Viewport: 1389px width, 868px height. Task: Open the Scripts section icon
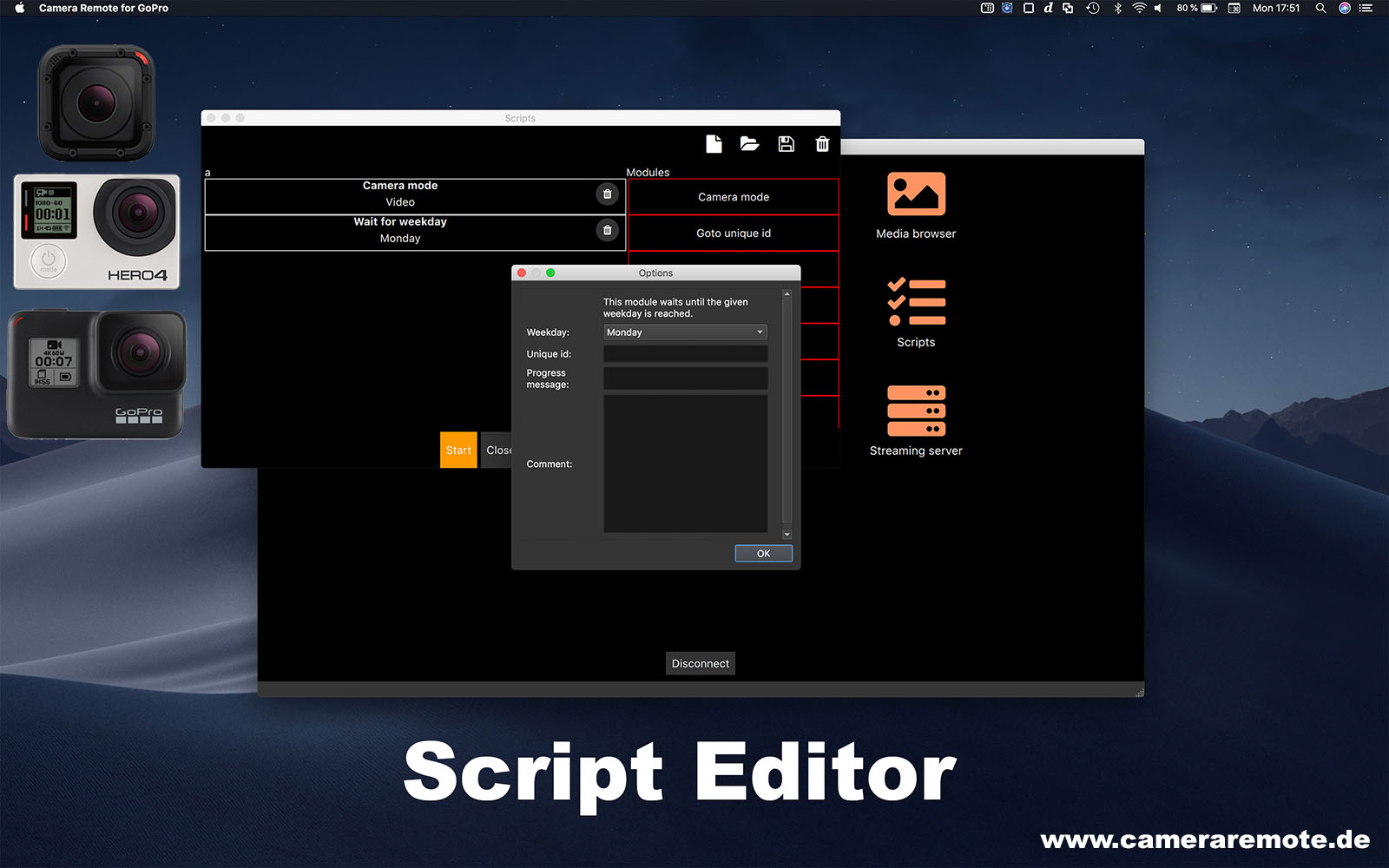click(x=916, y=302)
